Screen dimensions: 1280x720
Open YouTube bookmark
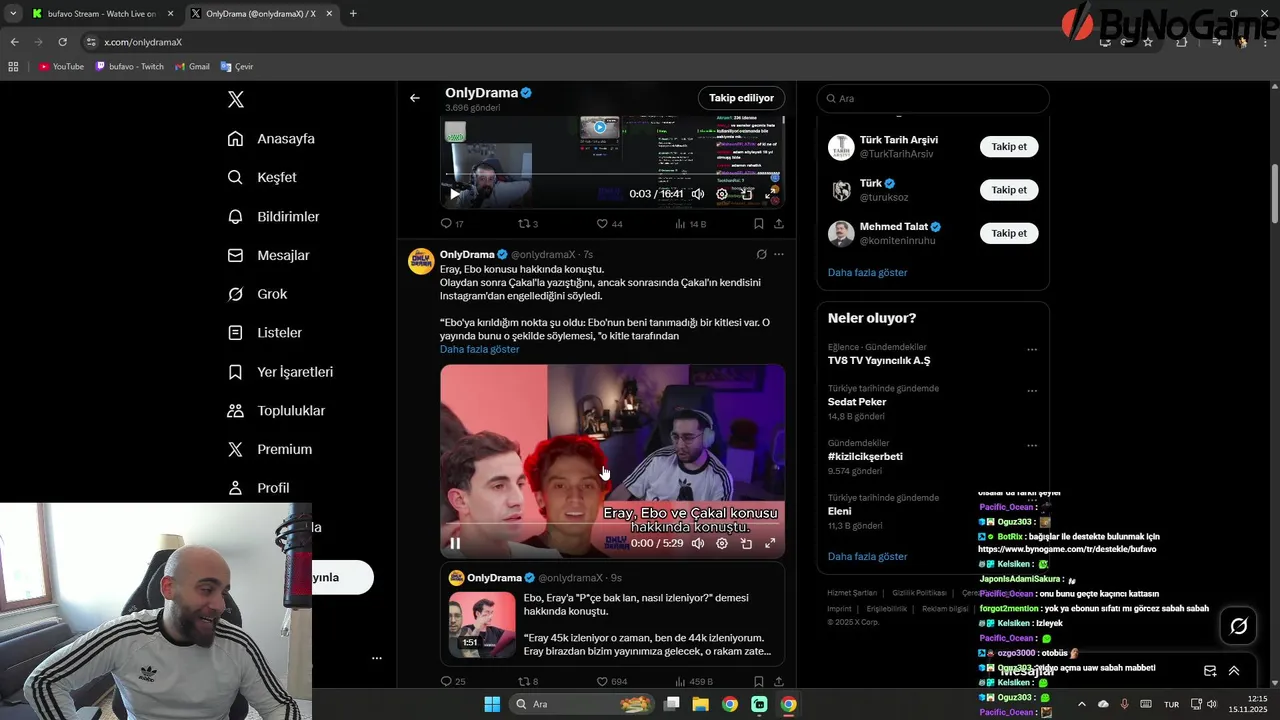[61, 66]
